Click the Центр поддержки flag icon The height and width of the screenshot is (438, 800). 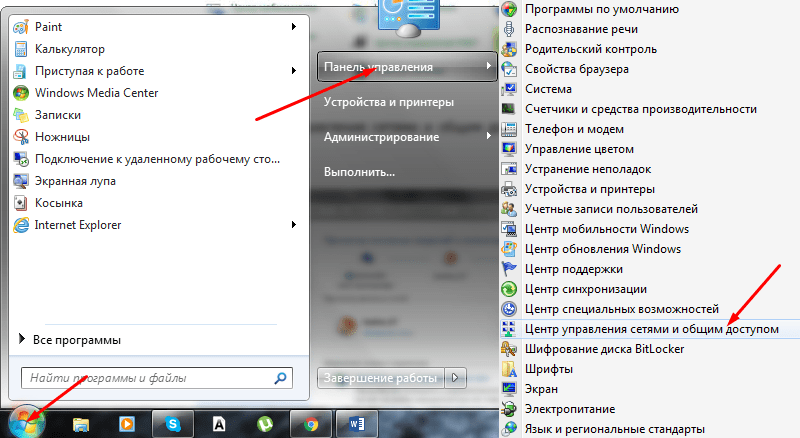(x=509, y=269)
